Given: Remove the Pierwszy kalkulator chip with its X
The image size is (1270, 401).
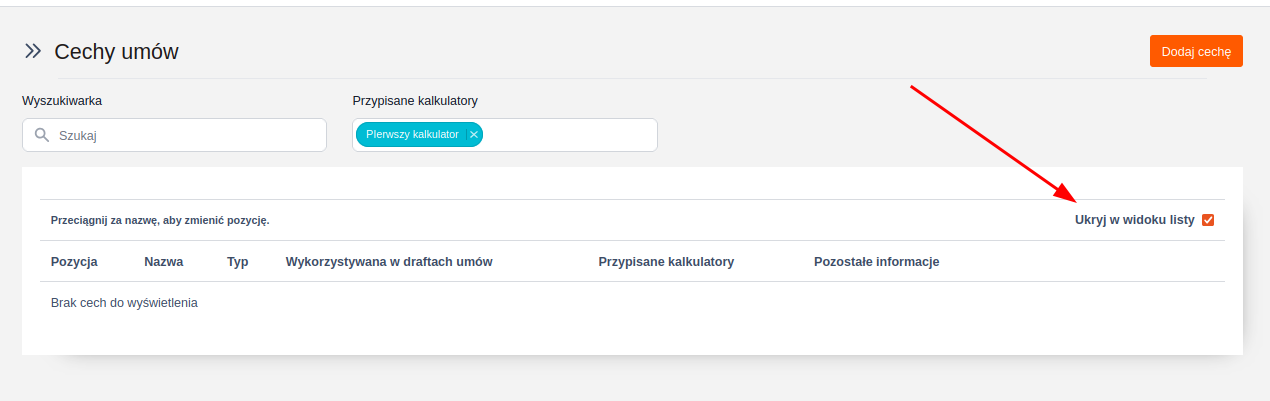Looking at the screenshot, I should point(474,134).
